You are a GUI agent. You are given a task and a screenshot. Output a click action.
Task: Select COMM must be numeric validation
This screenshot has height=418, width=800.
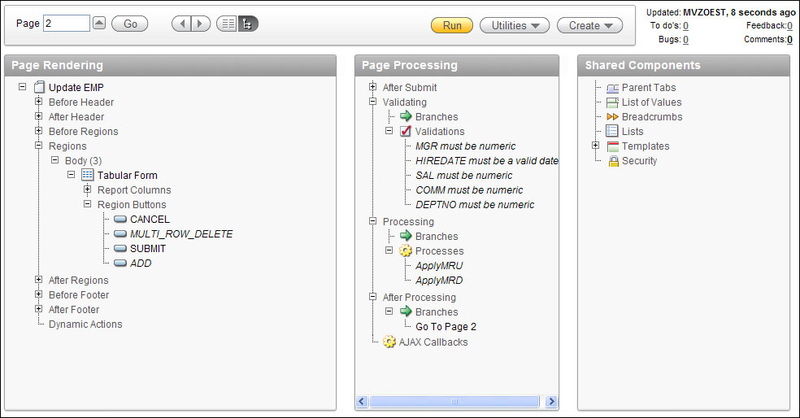coord(469,190)
